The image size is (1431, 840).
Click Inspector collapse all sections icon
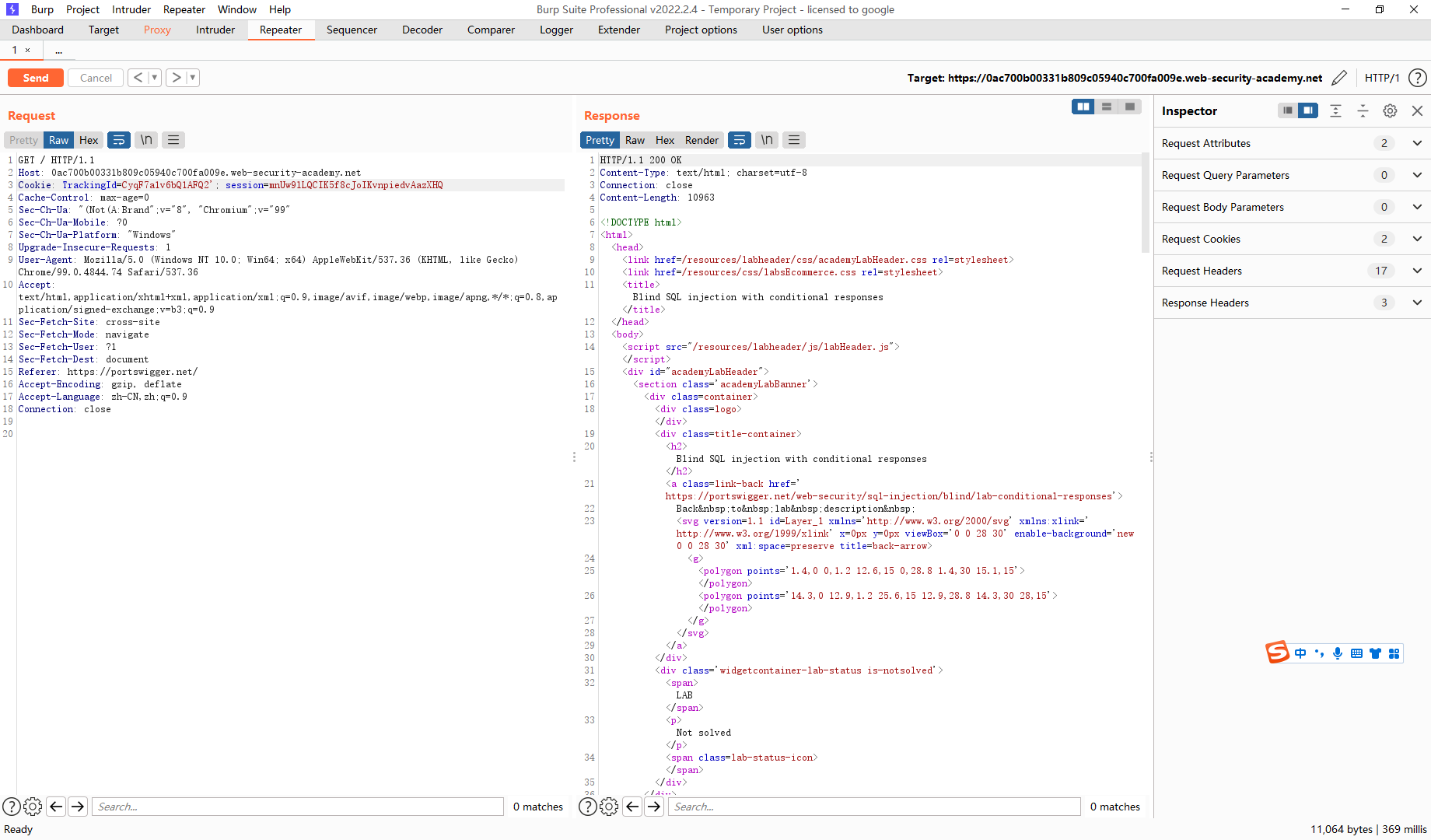point(1363,110)
